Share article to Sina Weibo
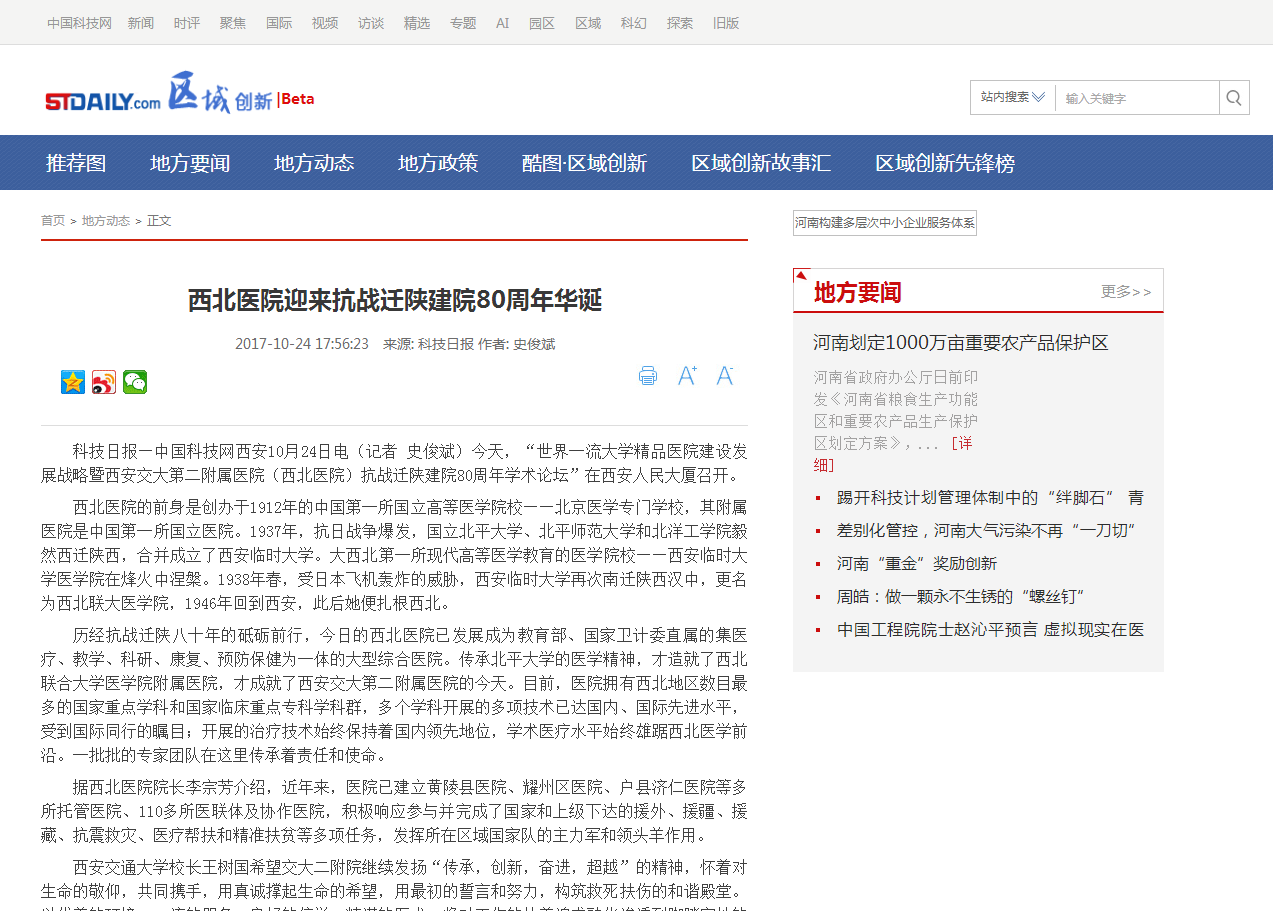The image size is (1273, 911). (104, 382)
